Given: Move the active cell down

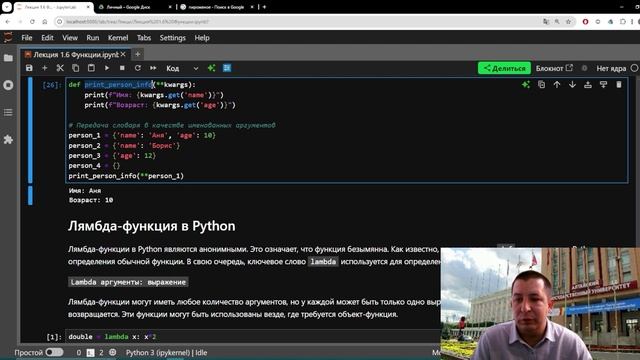Looking at the screenshot, I should click(x=572, y=84).
